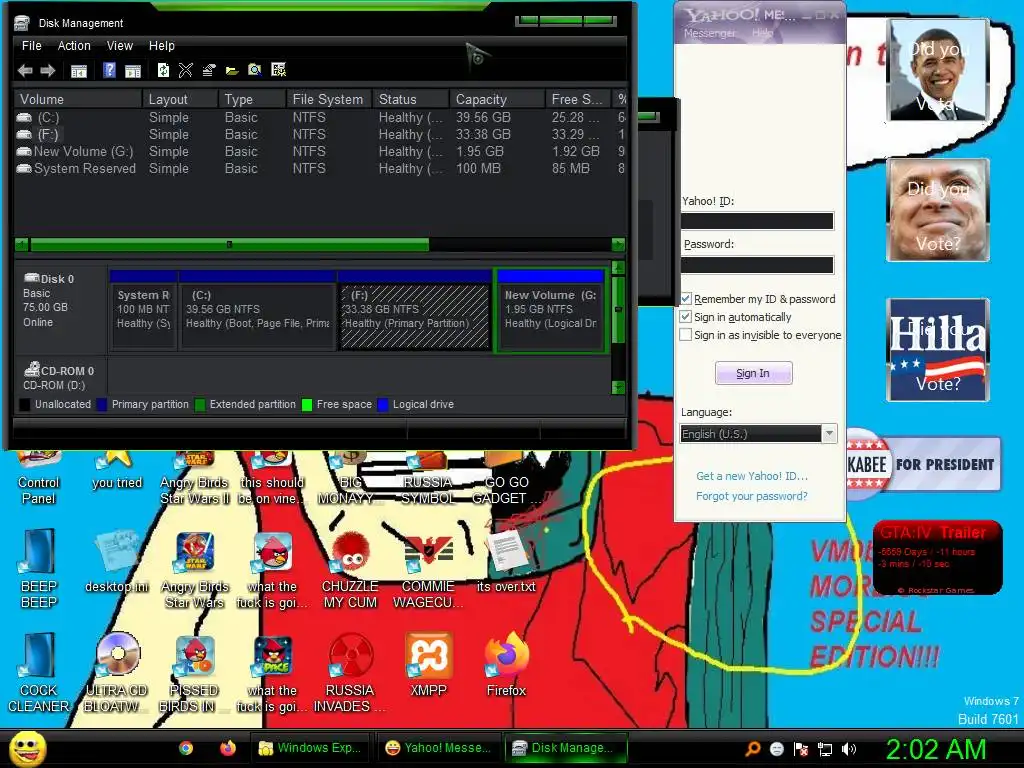The width and height of the screenshot is (1024, 768).
Task: Click the Yahoo! ID input field
Action: point(757,221)
